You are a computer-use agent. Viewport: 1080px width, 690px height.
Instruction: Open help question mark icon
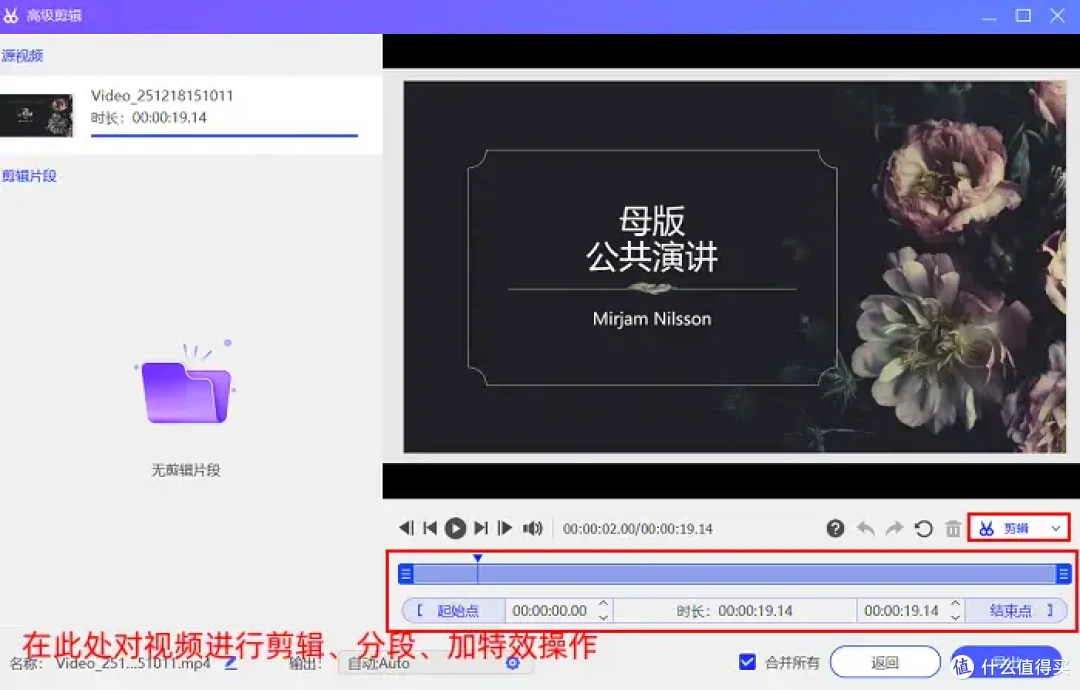[x=835, y=528]
